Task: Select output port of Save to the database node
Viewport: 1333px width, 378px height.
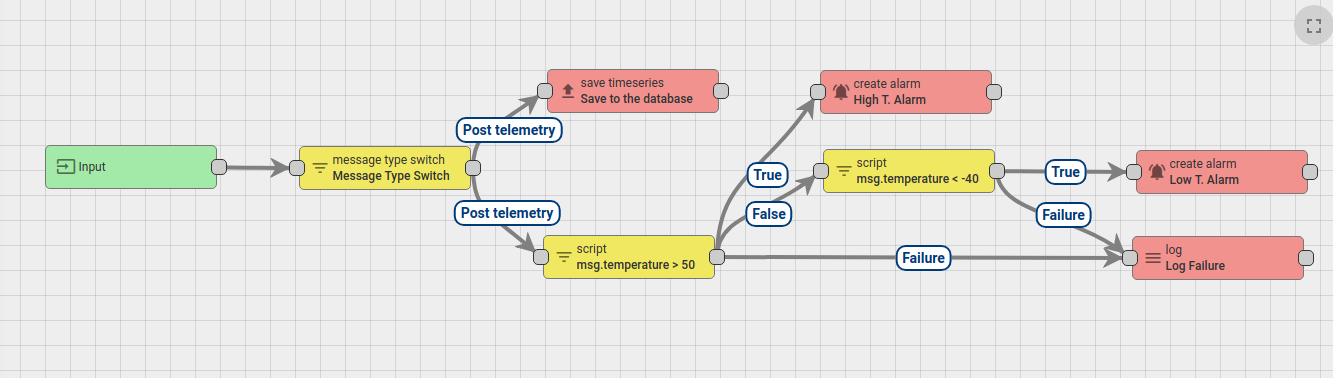Action: [721, 91]
